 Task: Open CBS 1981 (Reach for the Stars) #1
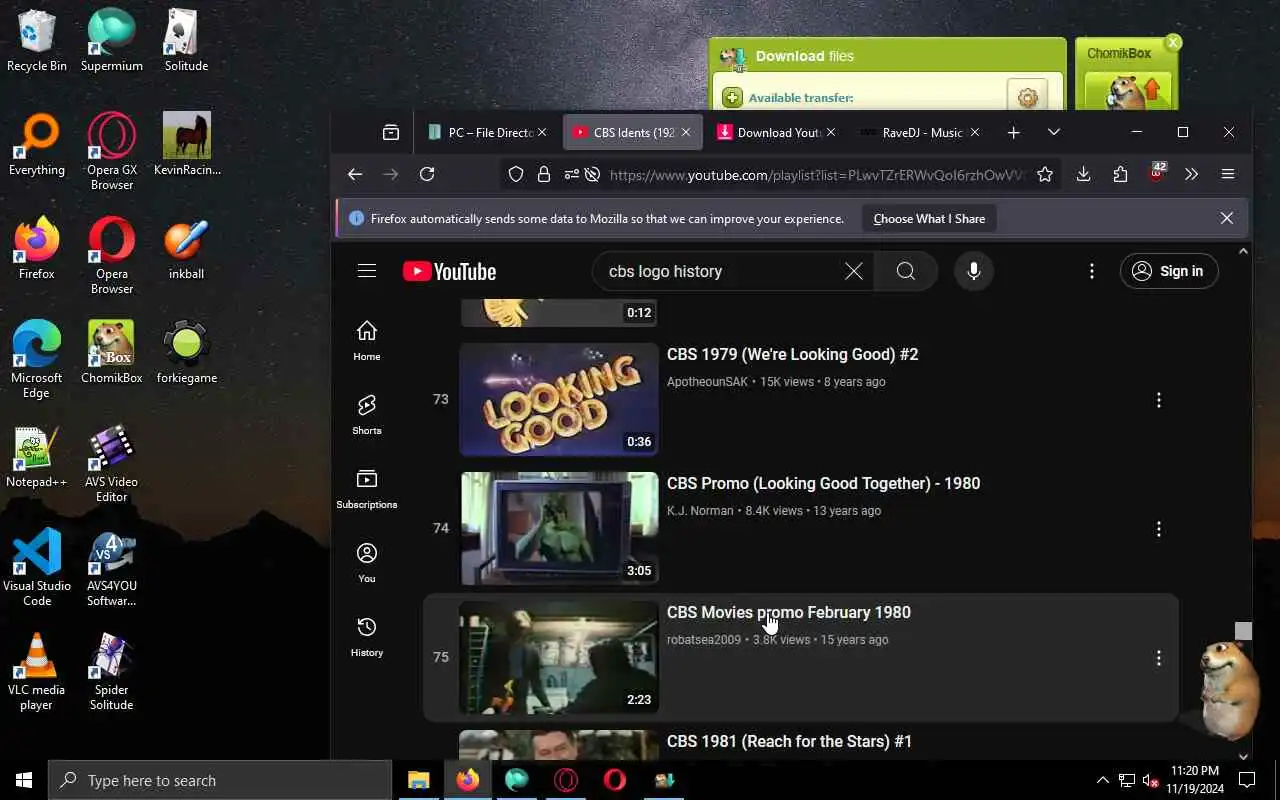[789, 741]
